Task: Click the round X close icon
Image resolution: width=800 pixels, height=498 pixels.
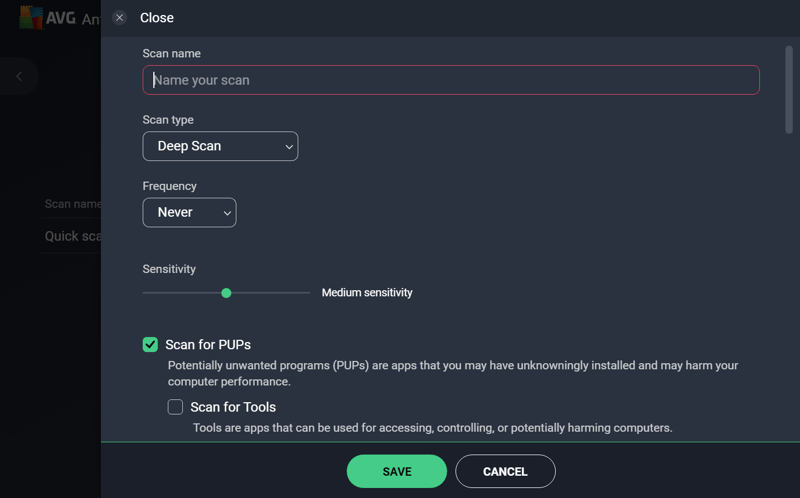Action: 119,18
